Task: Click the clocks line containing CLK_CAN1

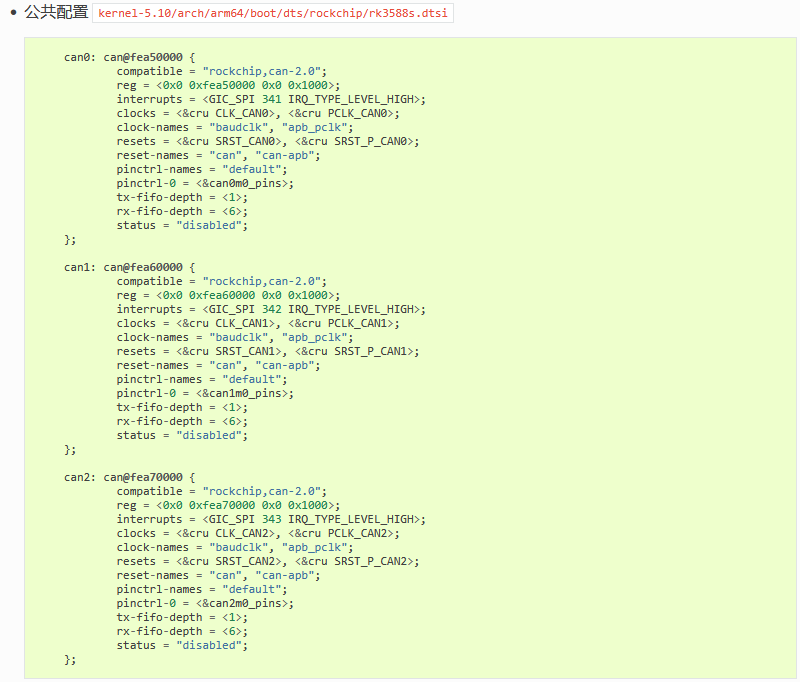Action: tap(258, 323)
